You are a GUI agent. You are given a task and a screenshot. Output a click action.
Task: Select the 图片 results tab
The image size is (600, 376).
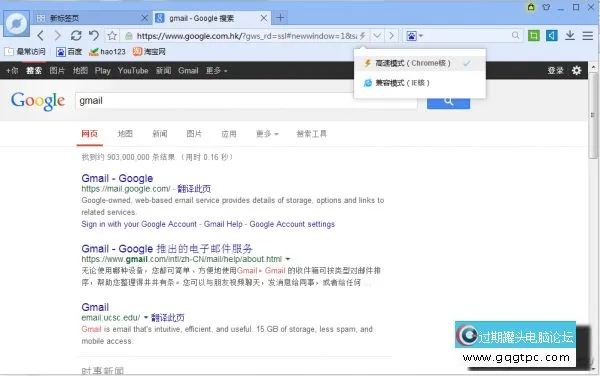[x=194, y=134]
